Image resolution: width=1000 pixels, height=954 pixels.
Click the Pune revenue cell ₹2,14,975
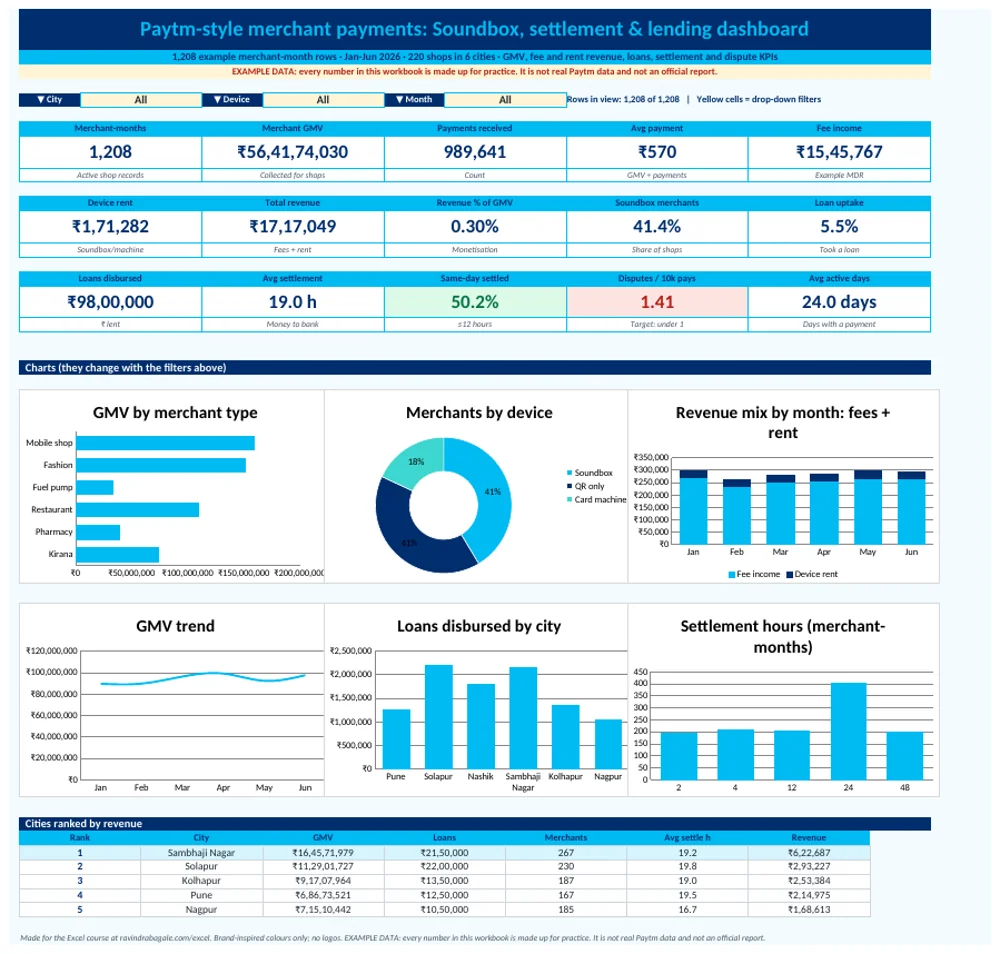coord(809,895)
